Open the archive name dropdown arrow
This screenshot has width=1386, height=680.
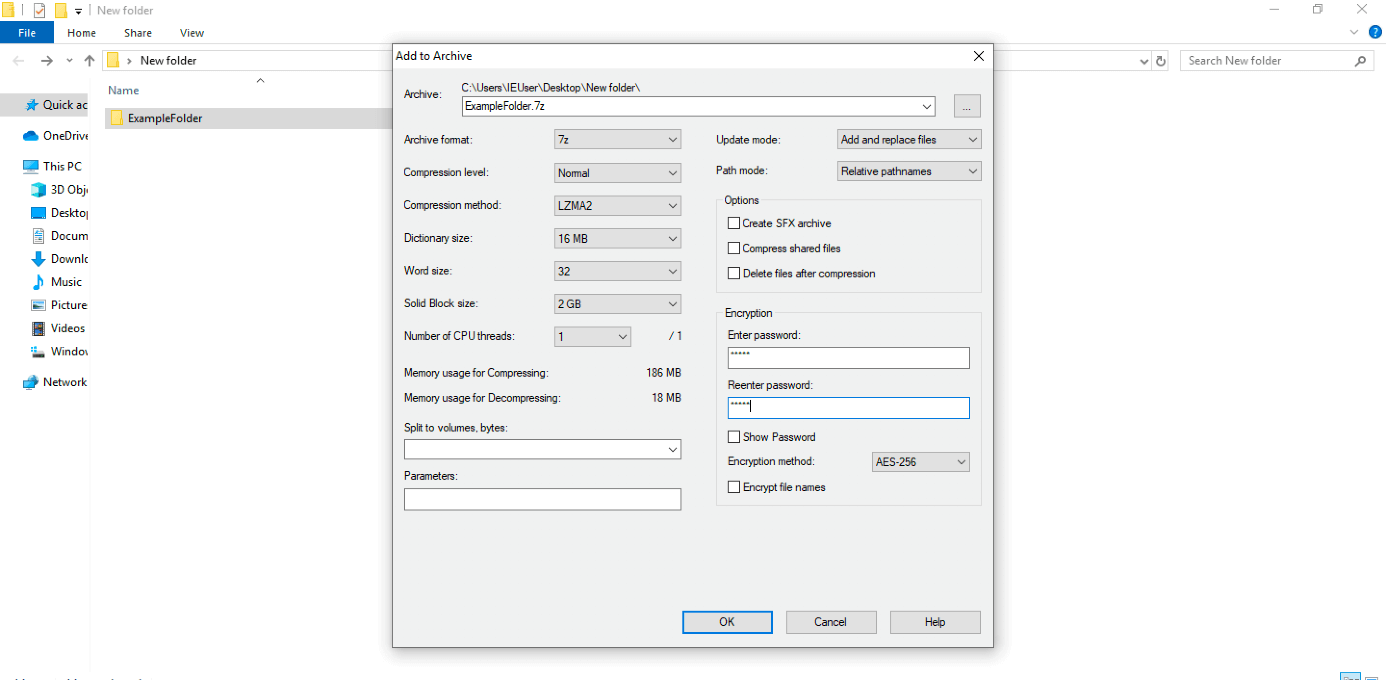click(x=927, y=106)
